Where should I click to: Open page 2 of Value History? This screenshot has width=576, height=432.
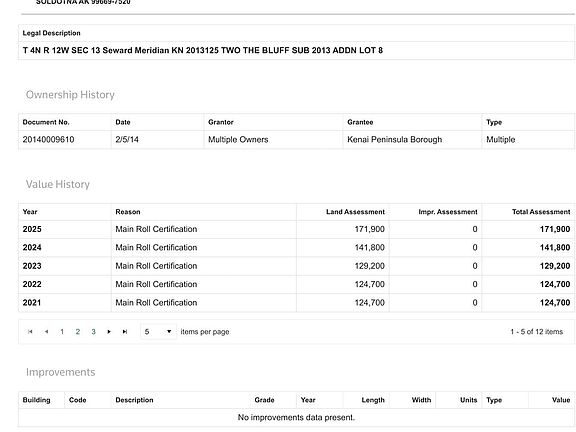coord(78,332)
